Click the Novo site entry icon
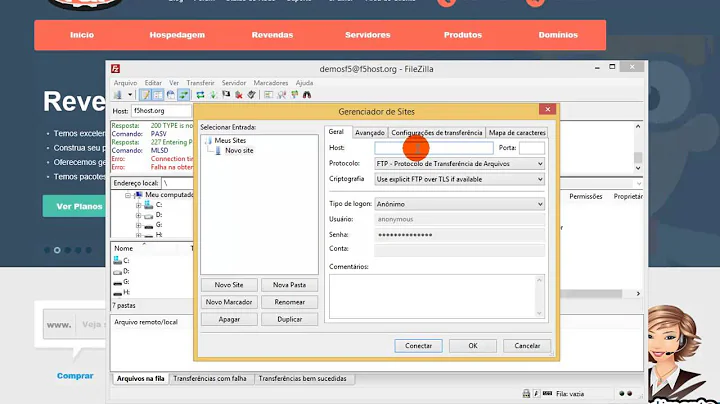 click(x=218, y=151)
